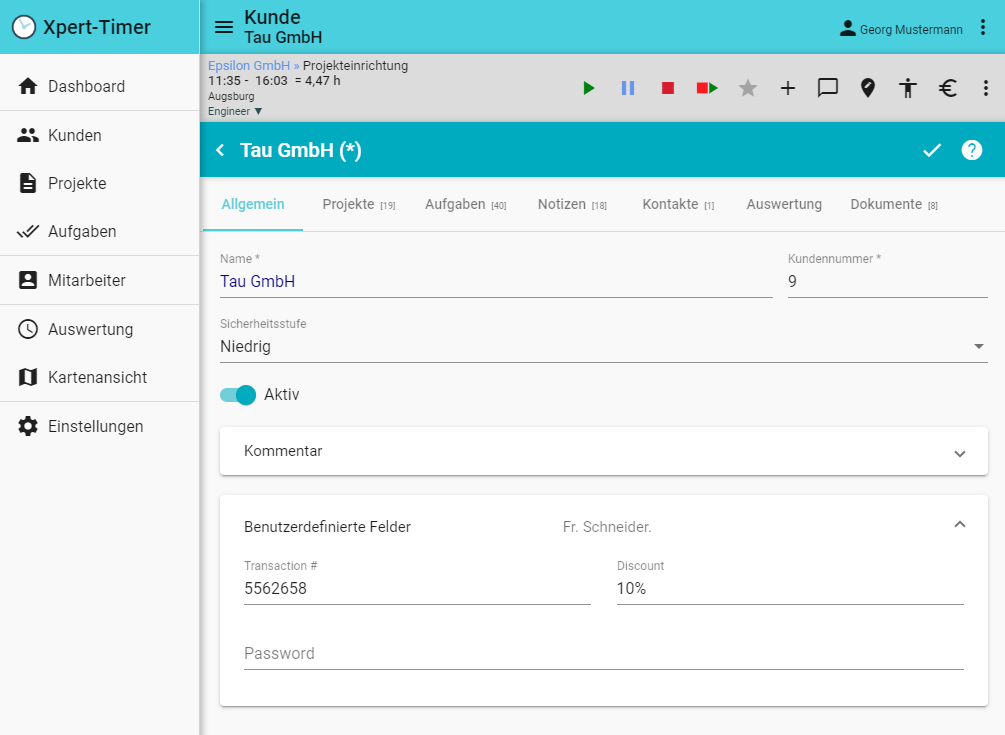This screenshot has width=1005, height=735.
Task: Open the hamburger navigation menu
Action: pyautogui.click(x=224, y=27)
